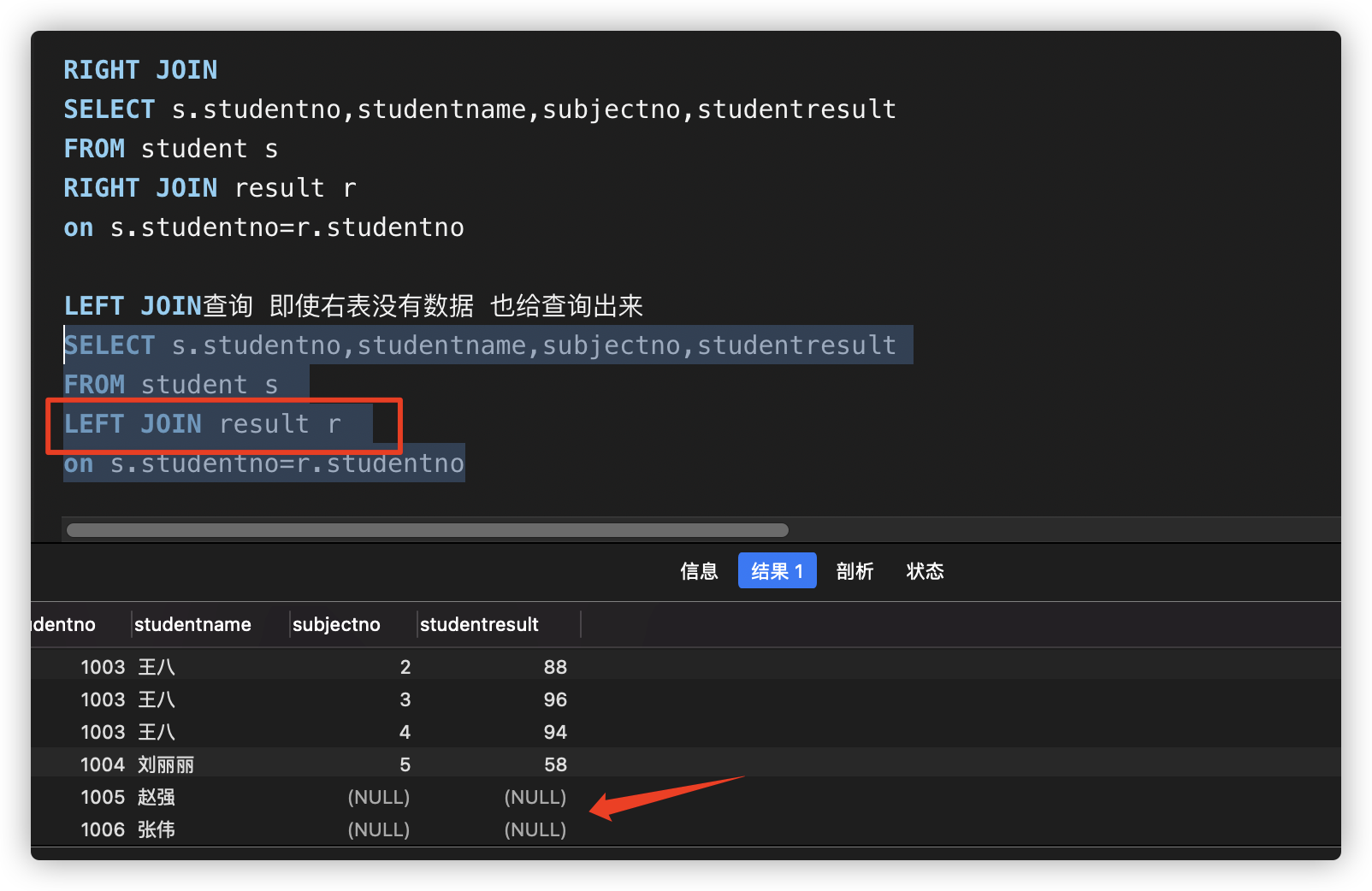Open the 剖析 tab

[x=855, y=571]
